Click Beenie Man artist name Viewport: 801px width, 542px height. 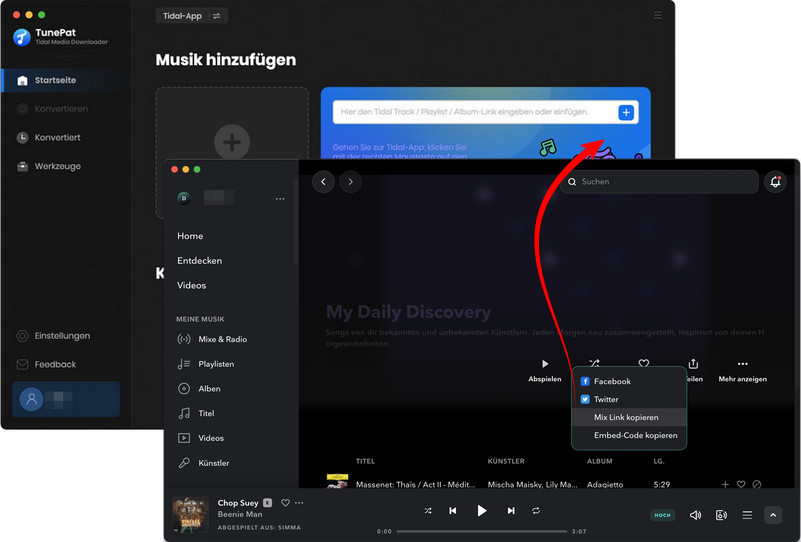coord(240,514)
